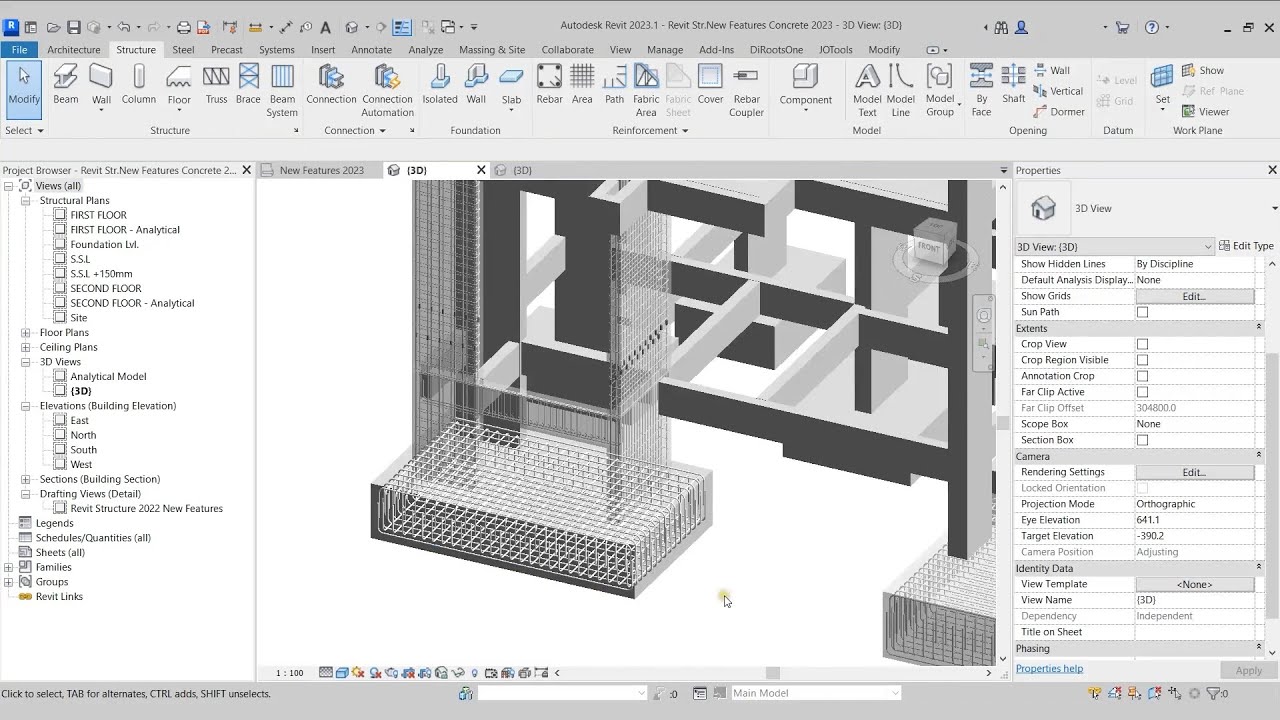Click the 3D view vertical scrollbar
Screen dimensions: 1280x720
(1003, 422)
